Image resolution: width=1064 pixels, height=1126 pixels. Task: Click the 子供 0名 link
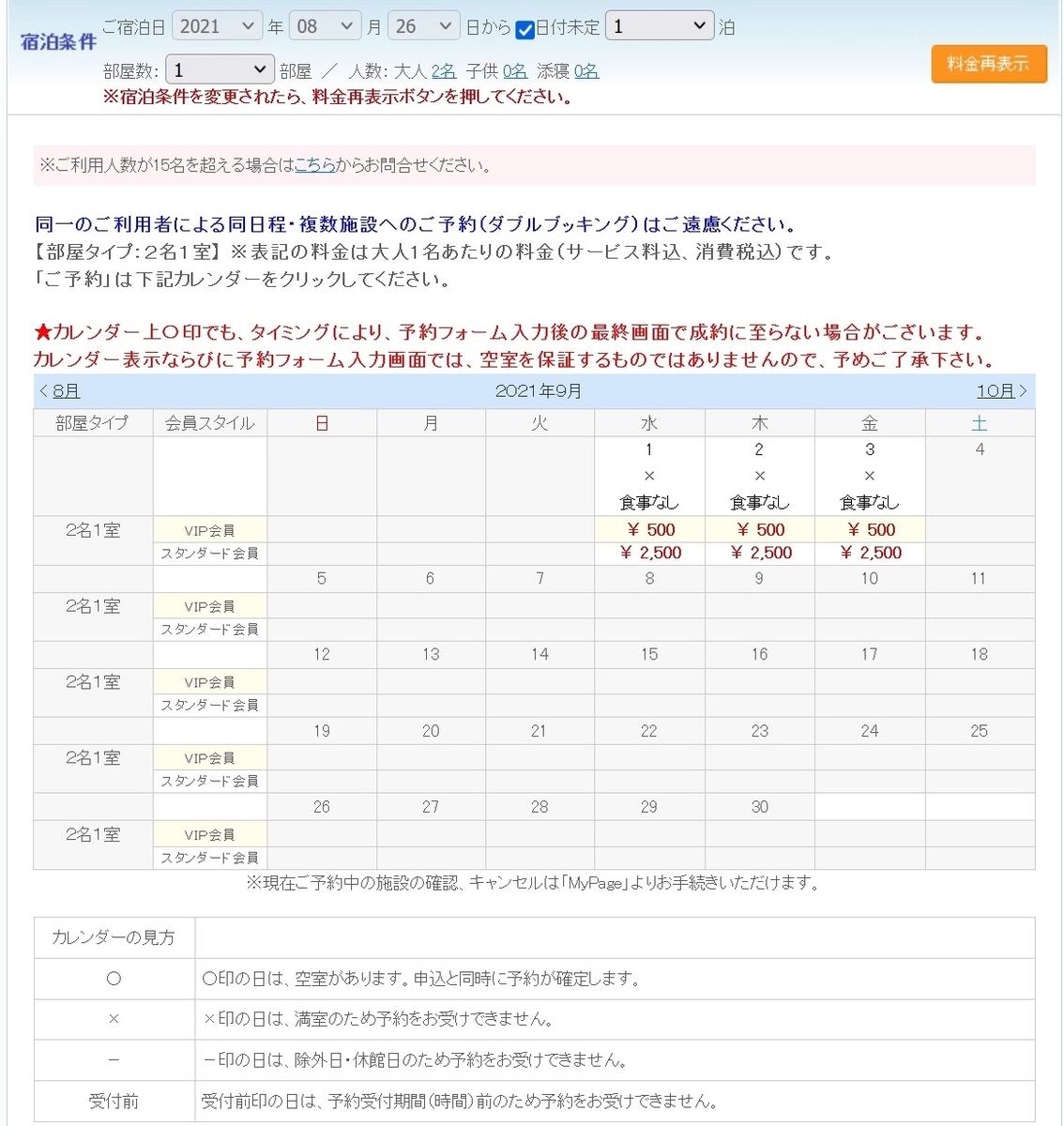pos(514,71)
